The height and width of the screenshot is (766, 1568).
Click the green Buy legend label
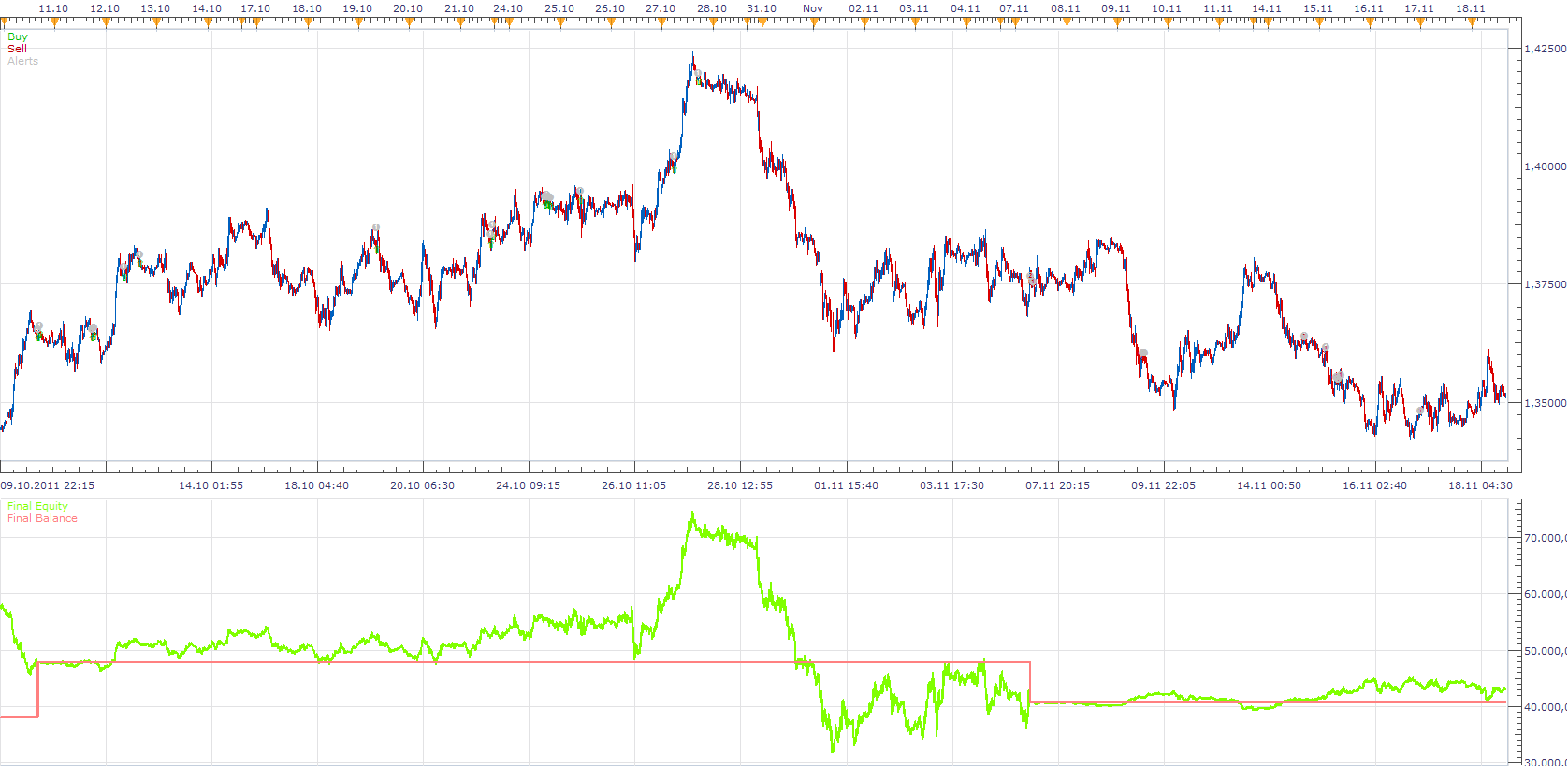(18, 37)
